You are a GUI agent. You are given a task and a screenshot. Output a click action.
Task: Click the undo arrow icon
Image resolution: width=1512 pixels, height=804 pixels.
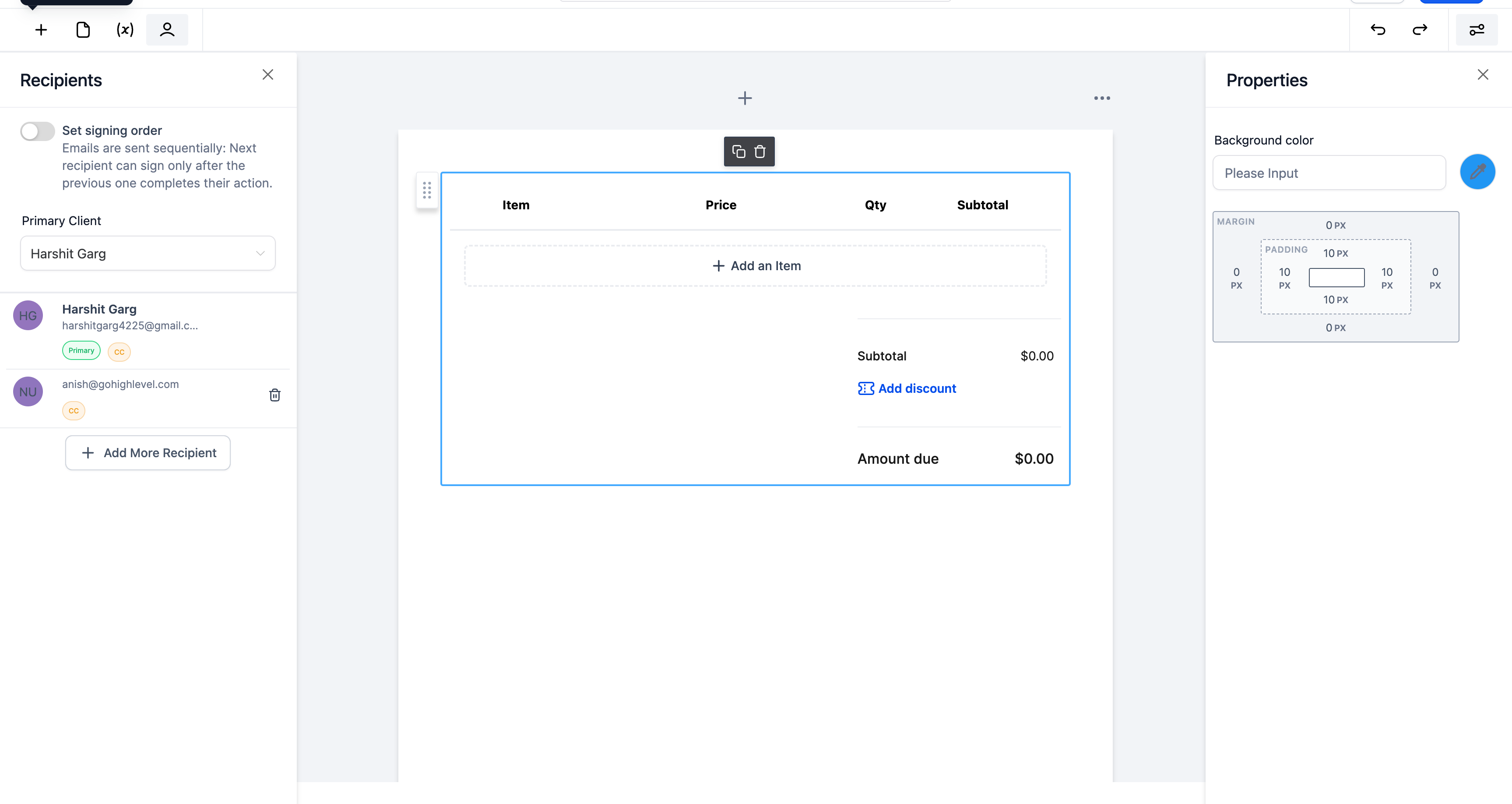click(1378, 30)
